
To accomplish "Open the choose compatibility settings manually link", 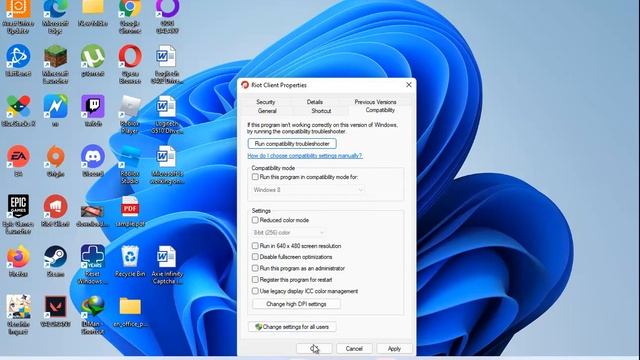I will pos(304,156).
